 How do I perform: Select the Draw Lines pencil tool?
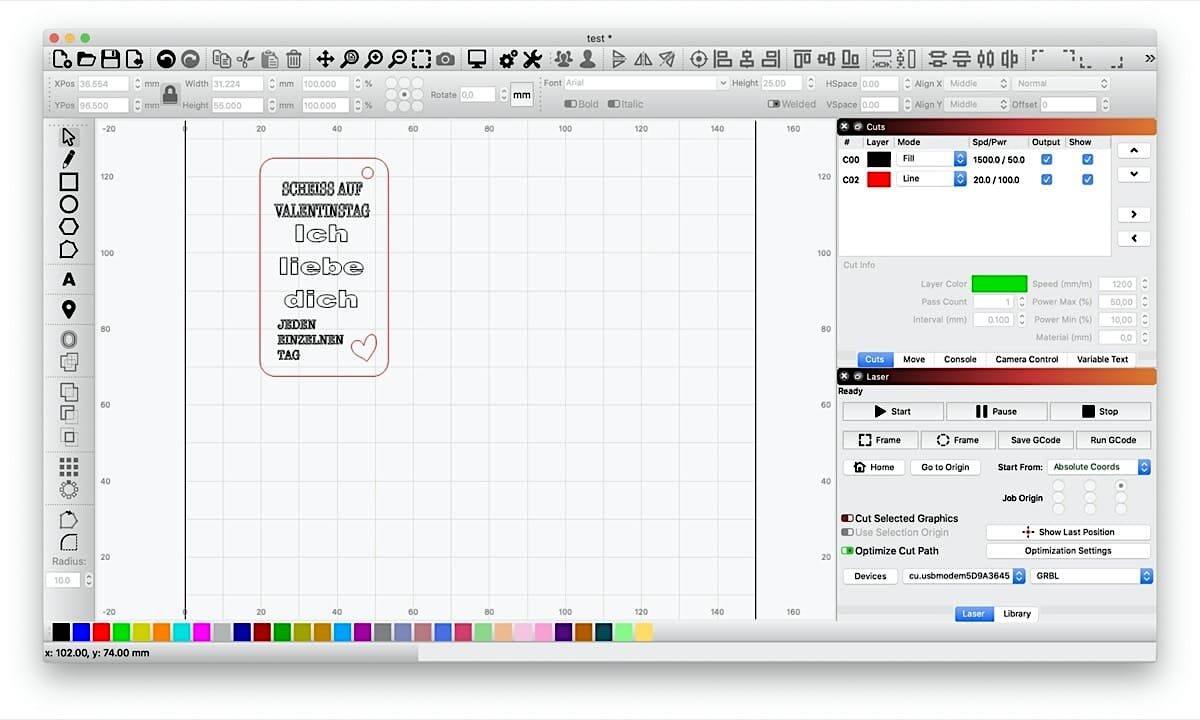tap(68, 159)
